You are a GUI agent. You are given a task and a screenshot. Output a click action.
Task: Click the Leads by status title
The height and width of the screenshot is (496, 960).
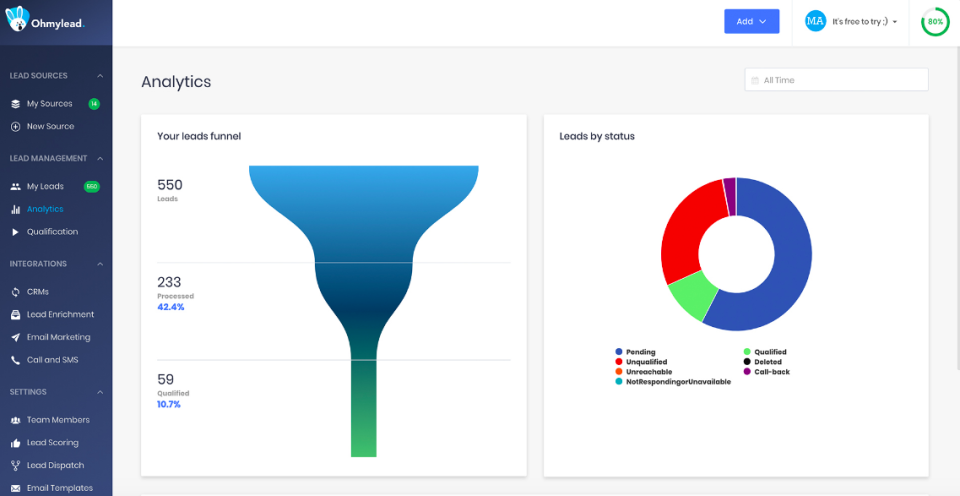pos(597,136)
